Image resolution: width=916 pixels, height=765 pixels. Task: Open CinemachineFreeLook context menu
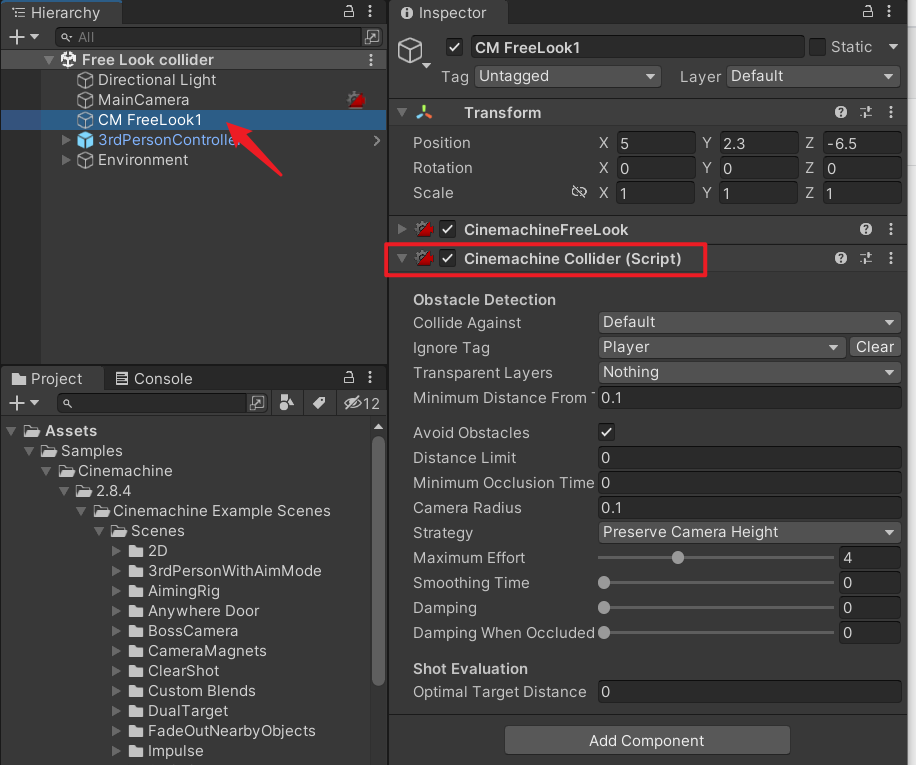(891, 230)
